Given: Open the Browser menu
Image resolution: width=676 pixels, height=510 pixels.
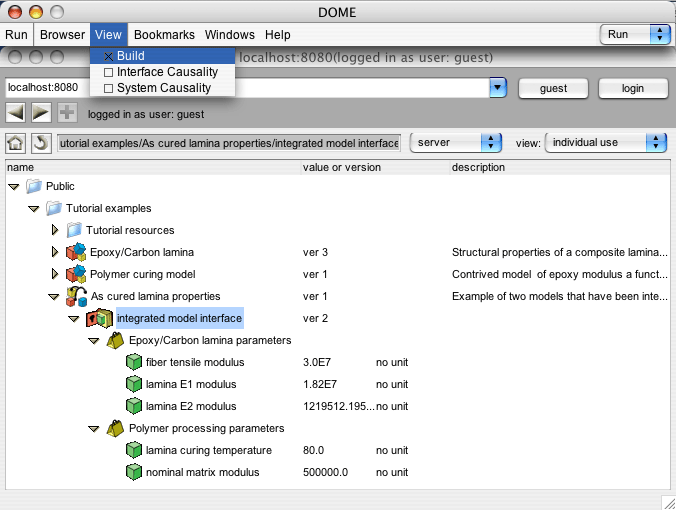Looking at the screenshot, I should pyautogui.click(x=62, y=34).
